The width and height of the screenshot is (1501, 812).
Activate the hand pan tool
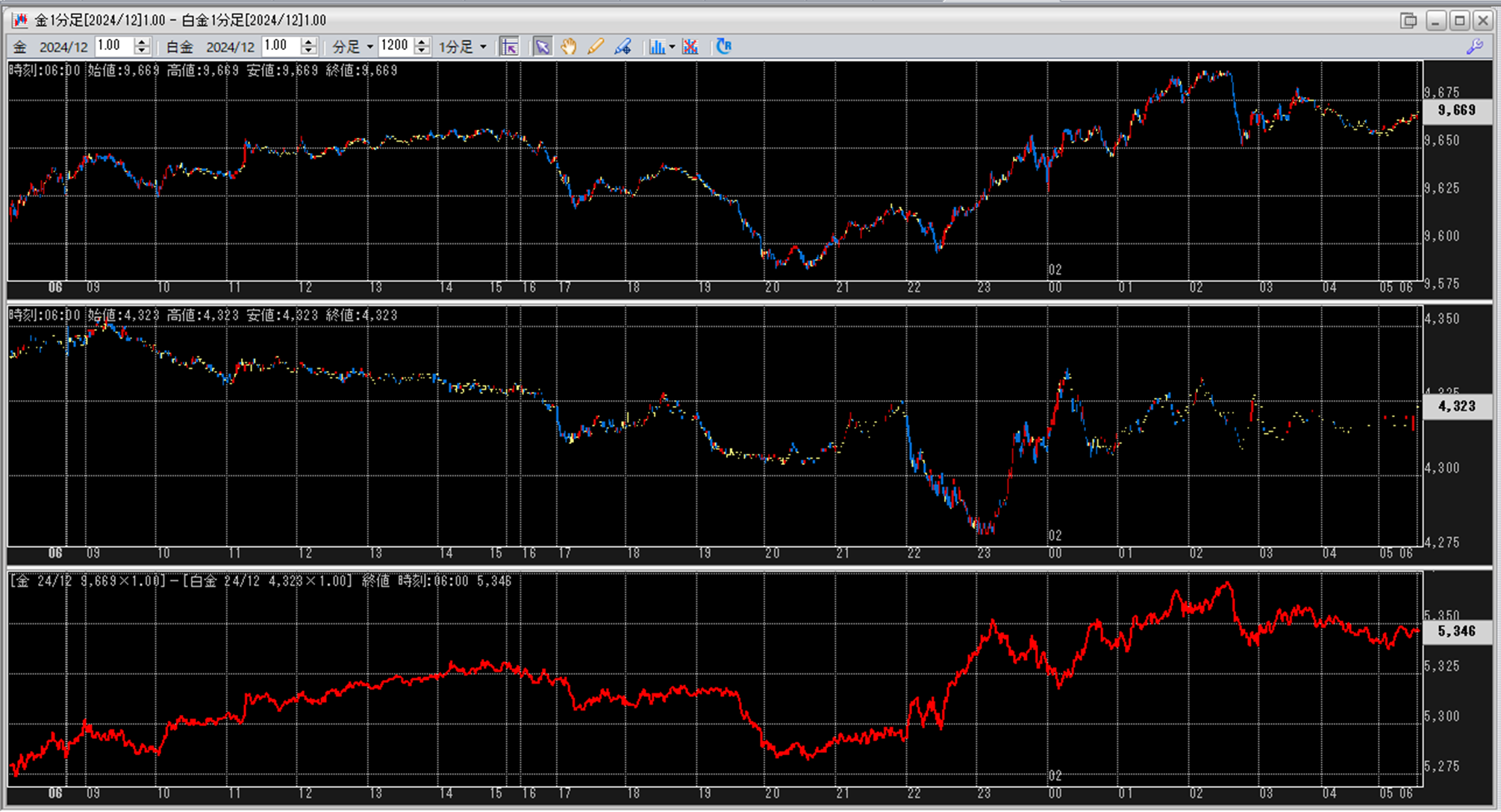point(569,47)
